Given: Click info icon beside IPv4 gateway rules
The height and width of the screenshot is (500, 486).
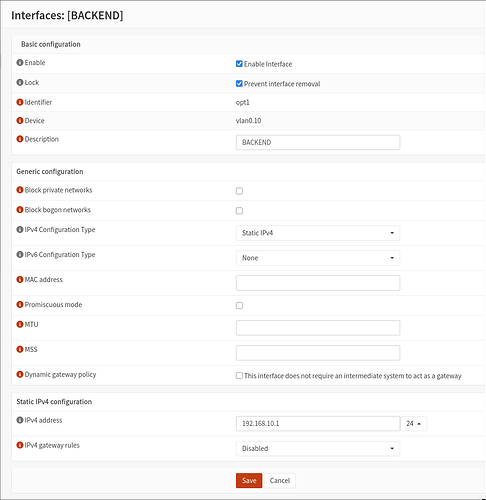Looking at the screenshot, I should tap(20, 445).
